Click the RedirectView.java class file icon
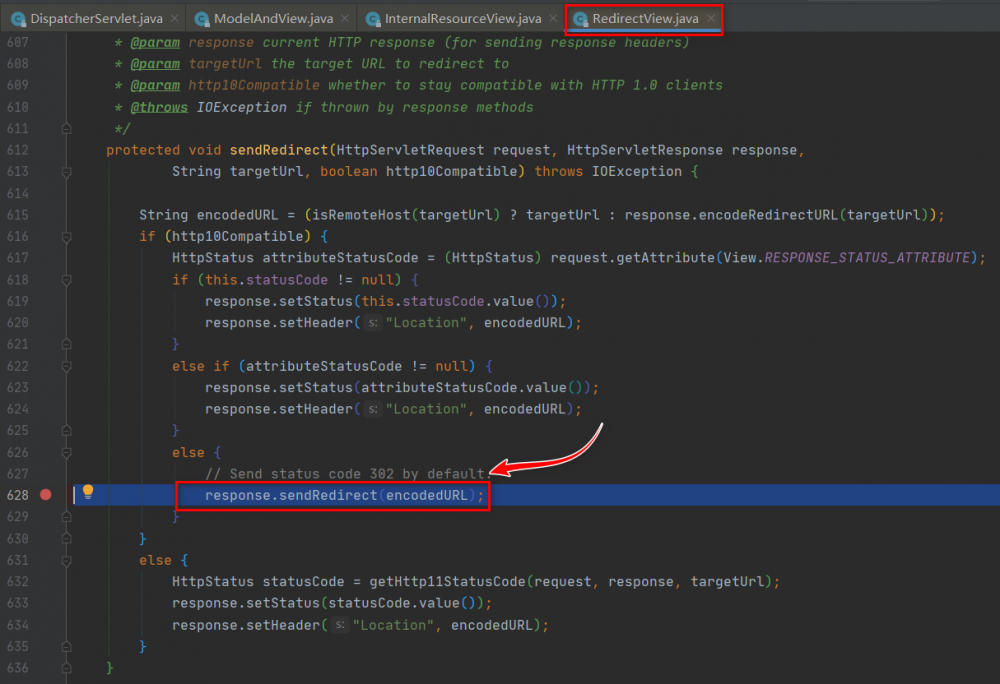Screen dimensions: 1000x684 click(580, 19)
